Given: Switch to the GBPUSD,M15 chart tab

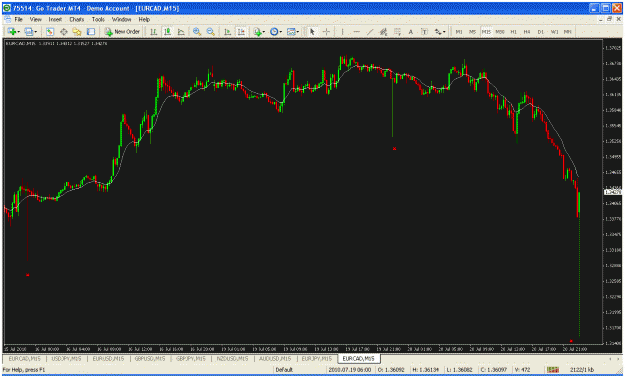Looking at the screenshot, I should point(149,359).
